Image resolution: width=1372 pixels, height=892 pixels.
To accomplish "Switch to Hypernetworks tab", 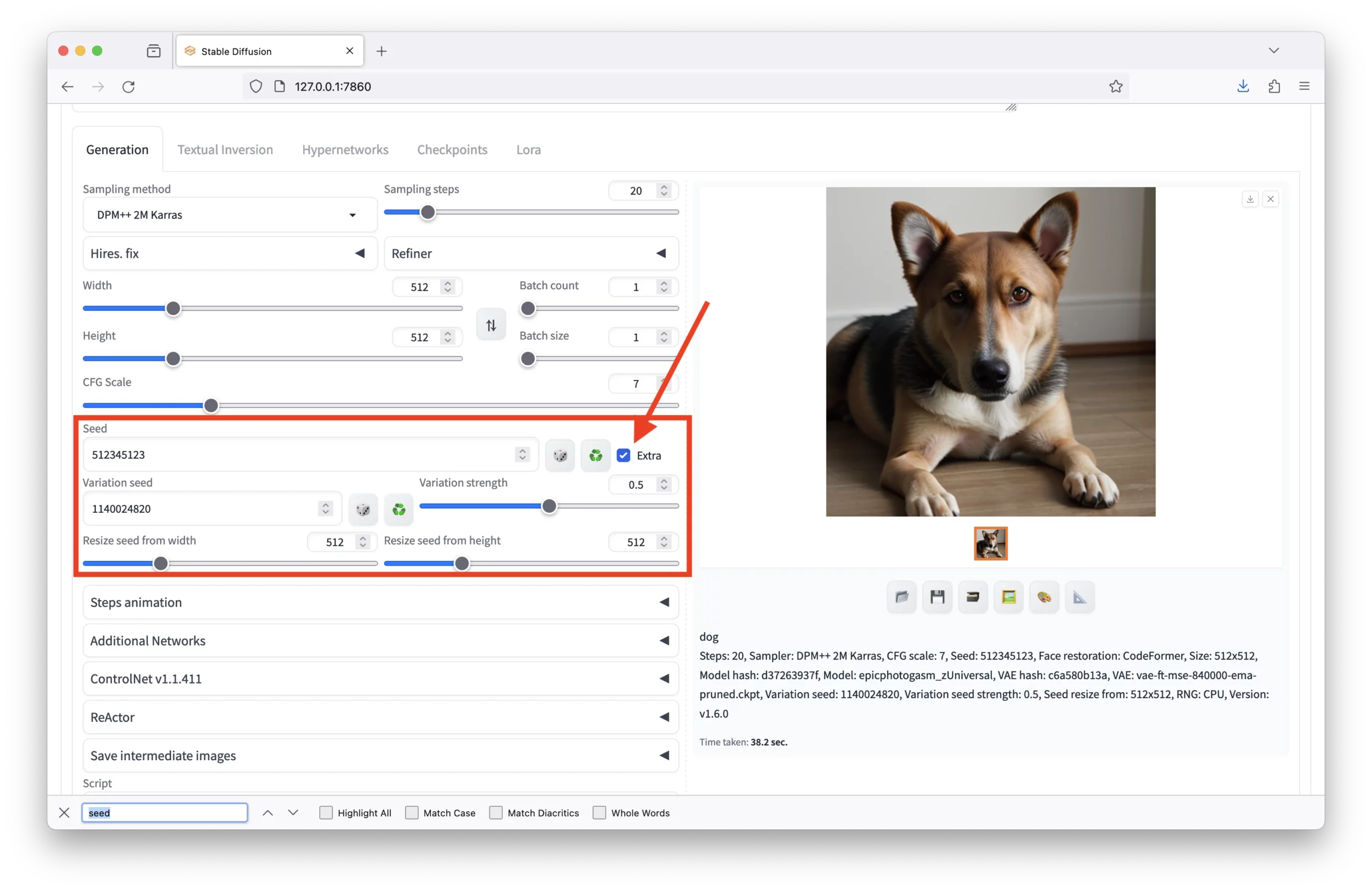I will (x=345, y=150).
